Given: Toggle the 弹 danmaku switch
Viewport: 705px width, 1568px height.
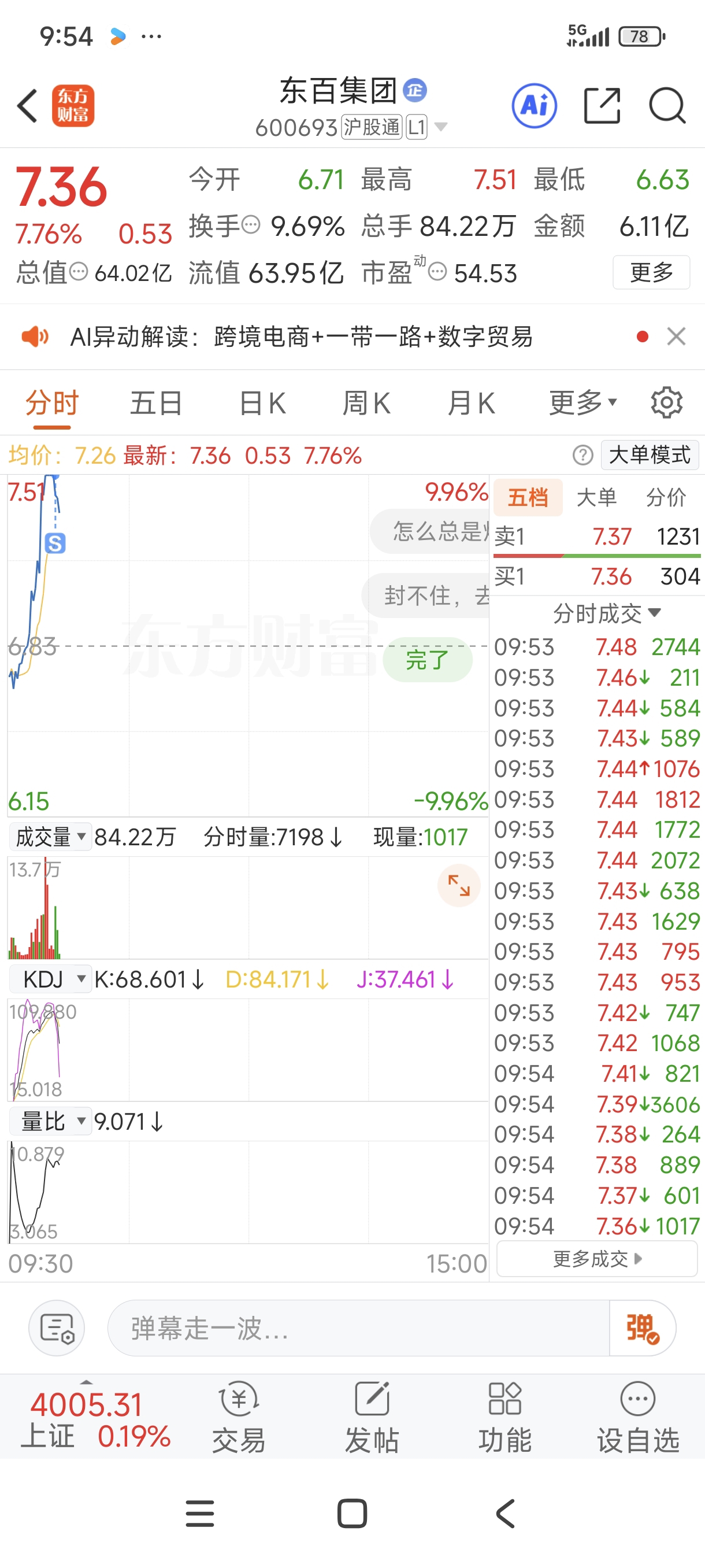Looking at the screenshot, I should click(643, 1327).
